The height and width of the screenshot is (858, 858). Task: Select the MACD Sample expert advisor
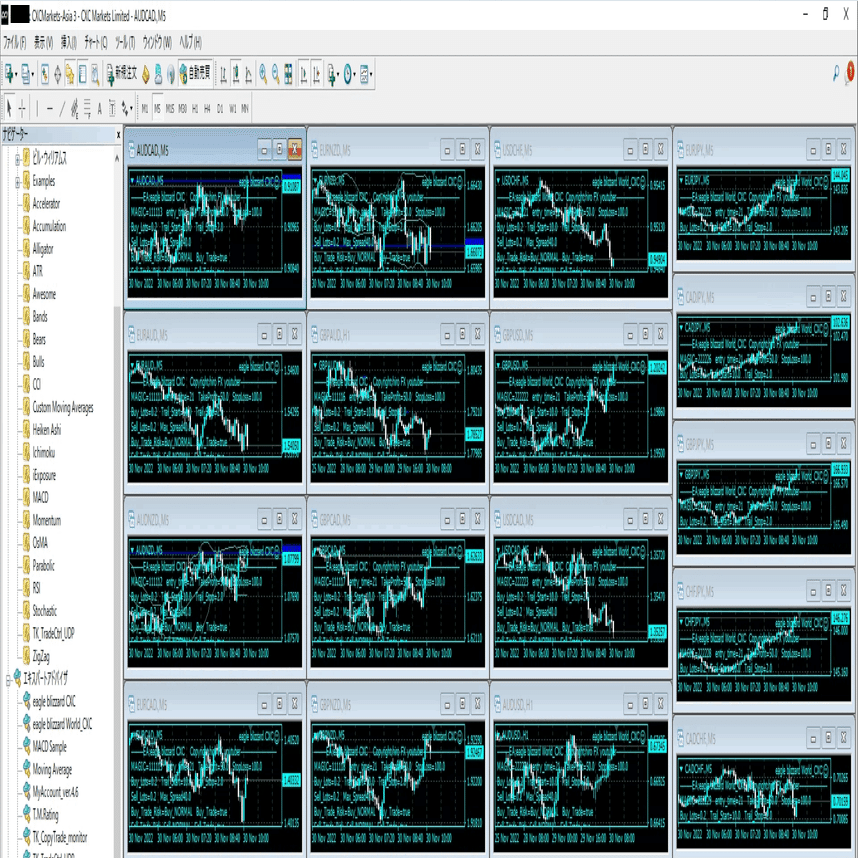(49, 747)
